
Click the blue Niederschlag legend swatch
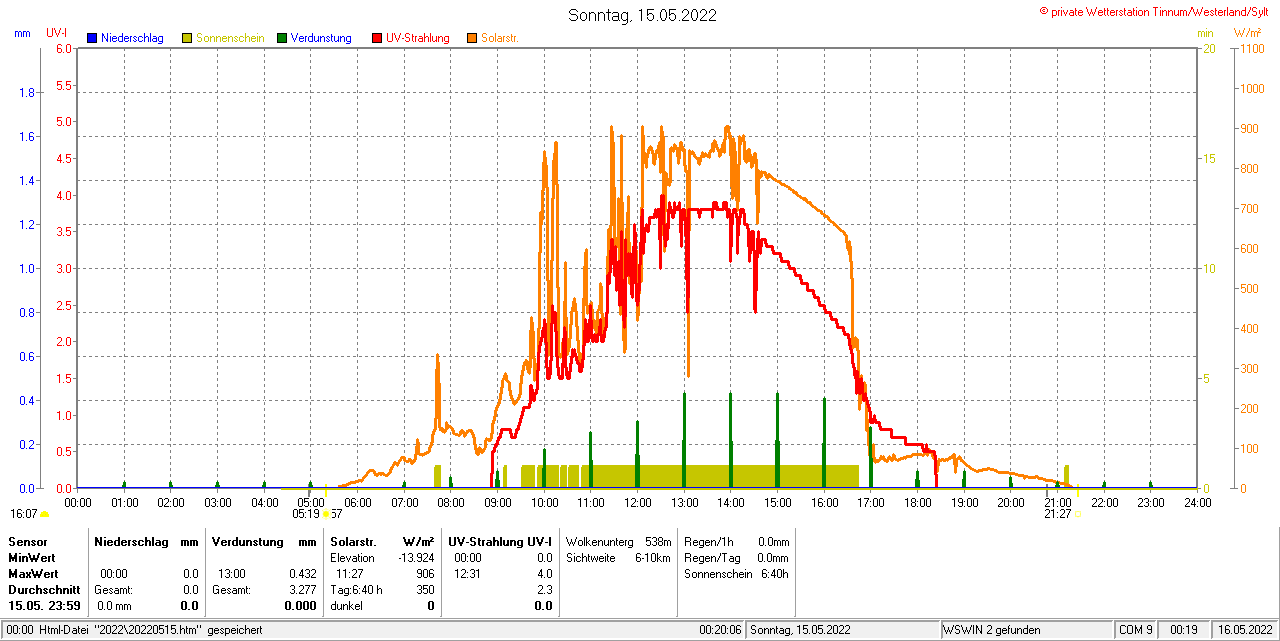[92, 38]
